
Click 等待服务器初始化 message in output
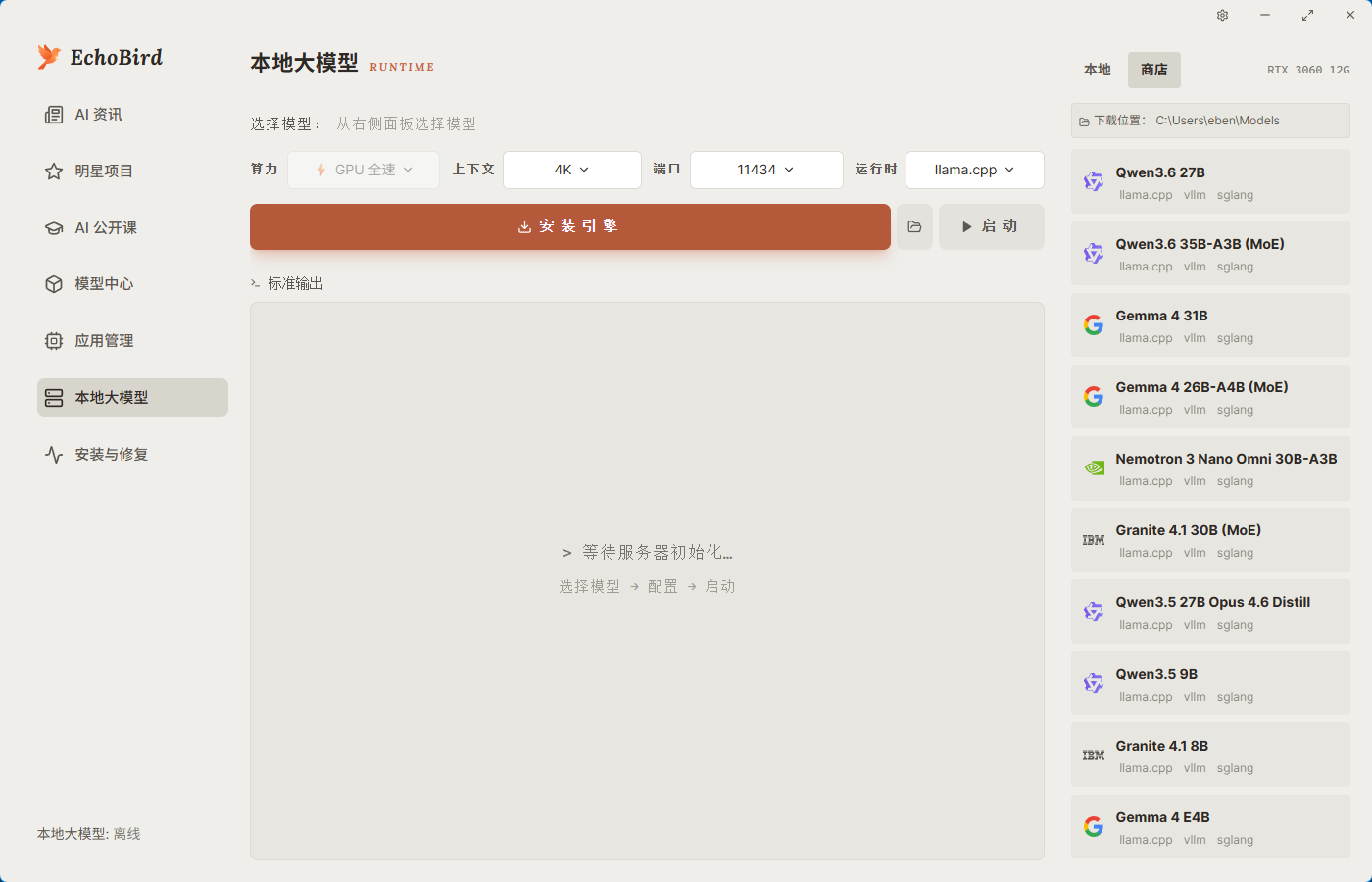pyautogui.click(x=648, y=553)
